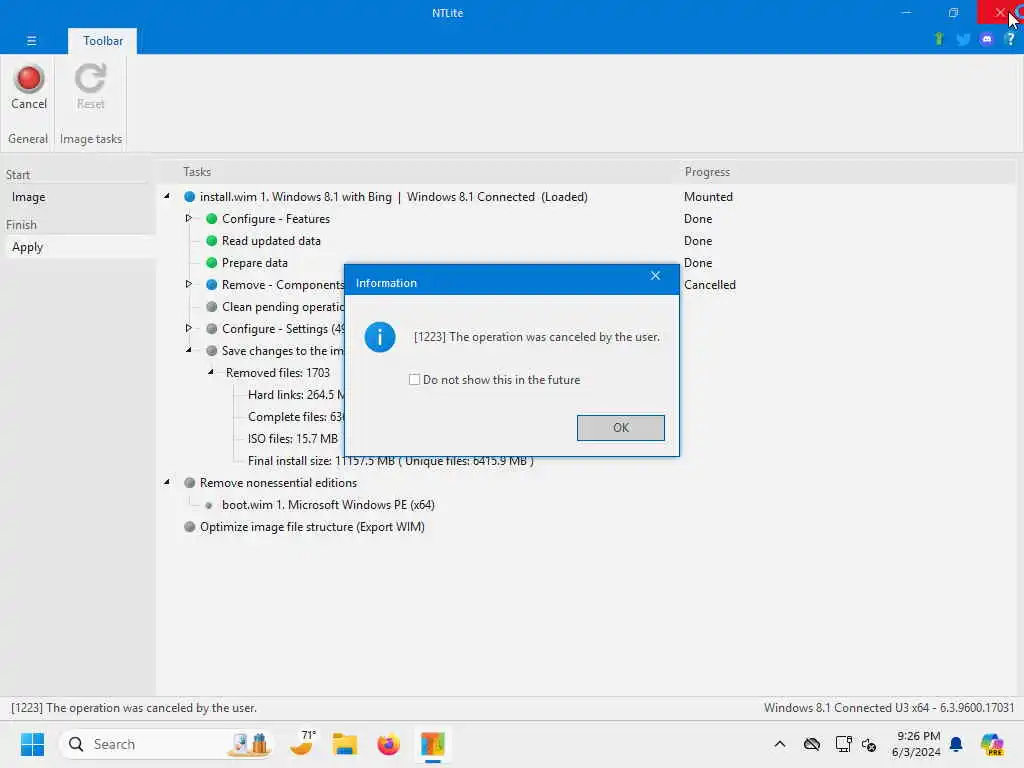1024x768 pixels.
Task: Click the Reset toolbar icon
Action: point(90,79)
